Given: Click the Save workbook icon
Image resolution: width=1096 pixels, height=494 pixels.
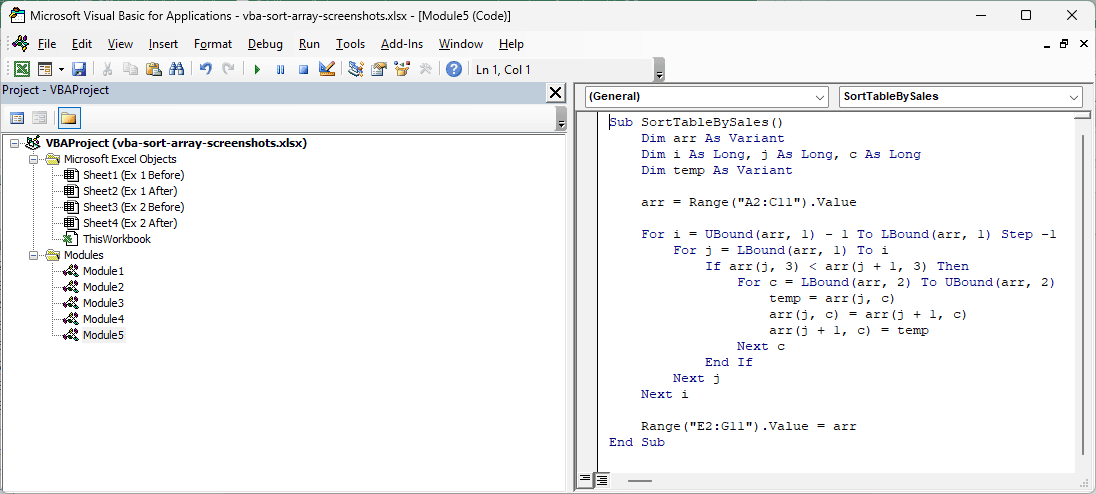Looking at the screenshot, I should coord(79,69).
